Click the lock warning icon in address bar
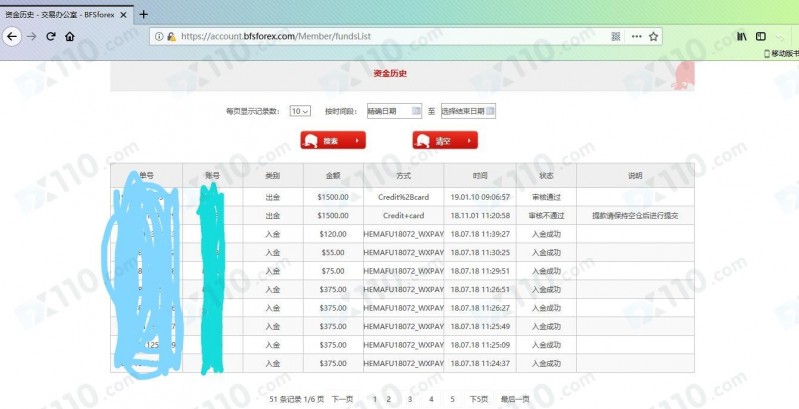 pos(171,37)
